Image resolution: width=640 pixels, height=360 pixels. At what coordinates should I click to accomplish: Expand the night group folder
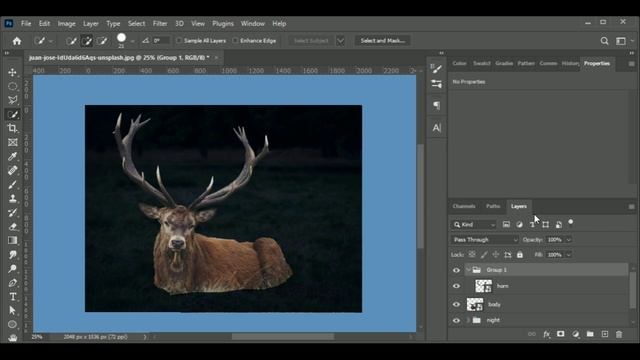pyautogui.click(x=468, y=320)
